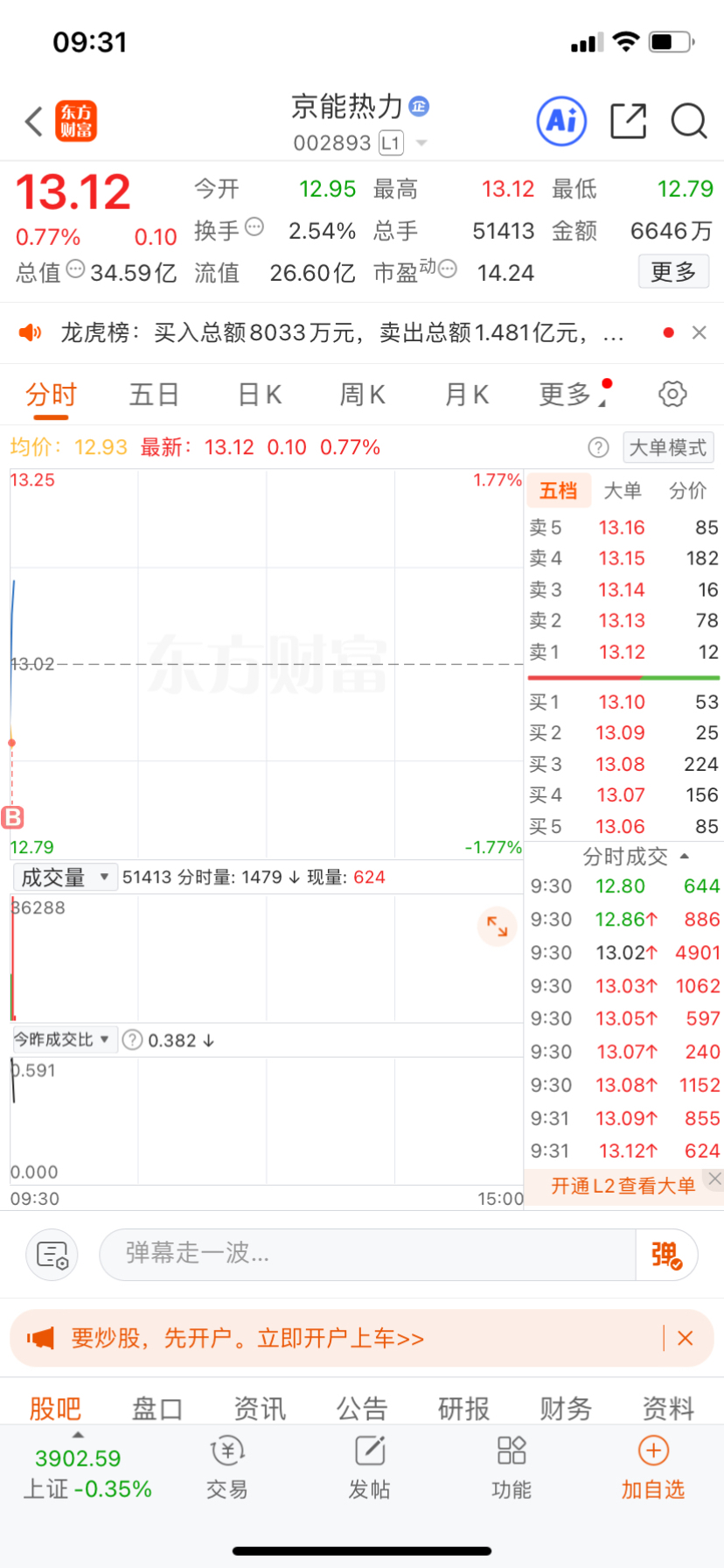Select the 分价 tab
Screen dimensions: 724x1568
688,491
